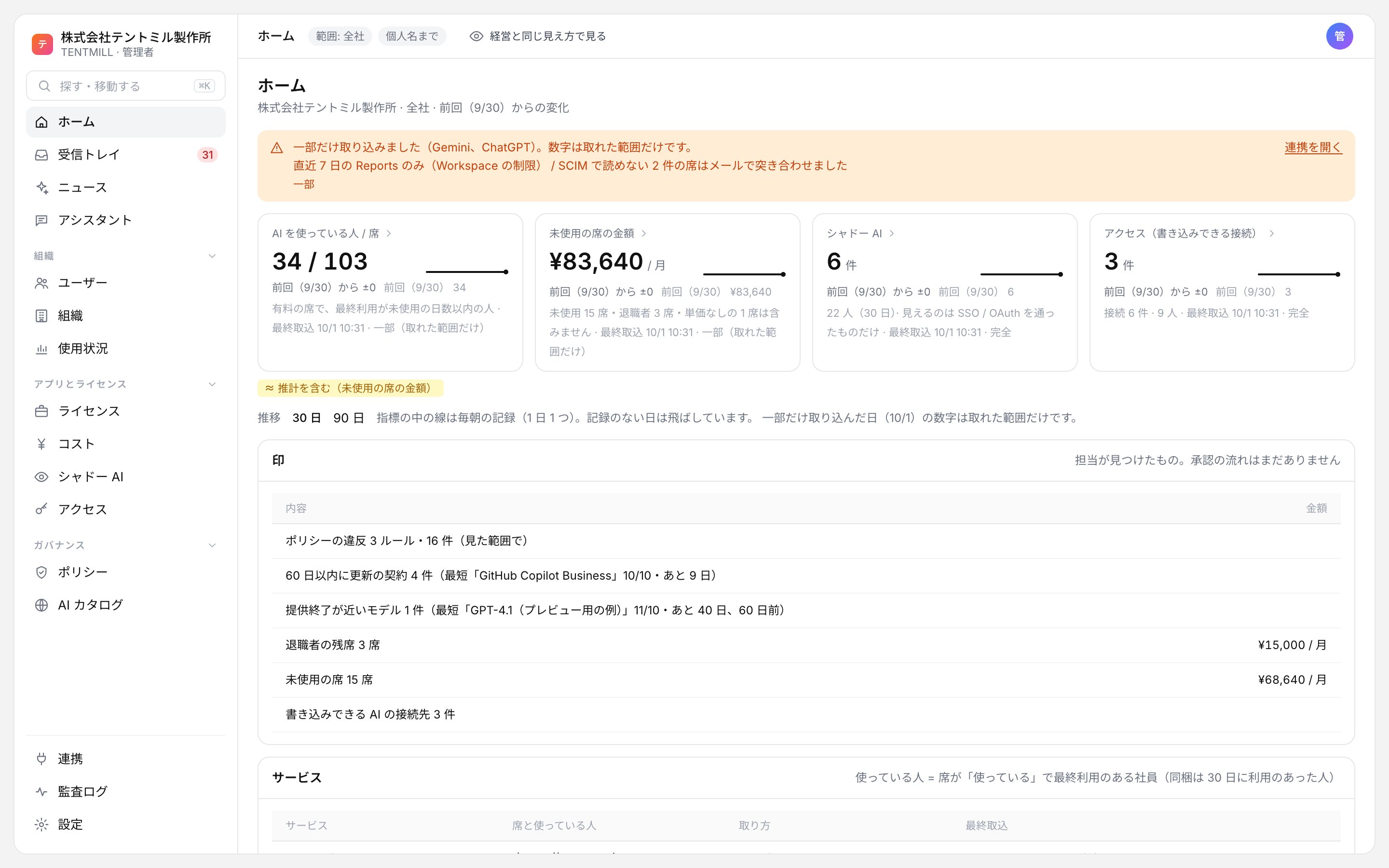Open シャドー AI eye icon in the sidebar
This screenshot has width=1389, height=868.
pyautogui.click(x=41, y=476)
